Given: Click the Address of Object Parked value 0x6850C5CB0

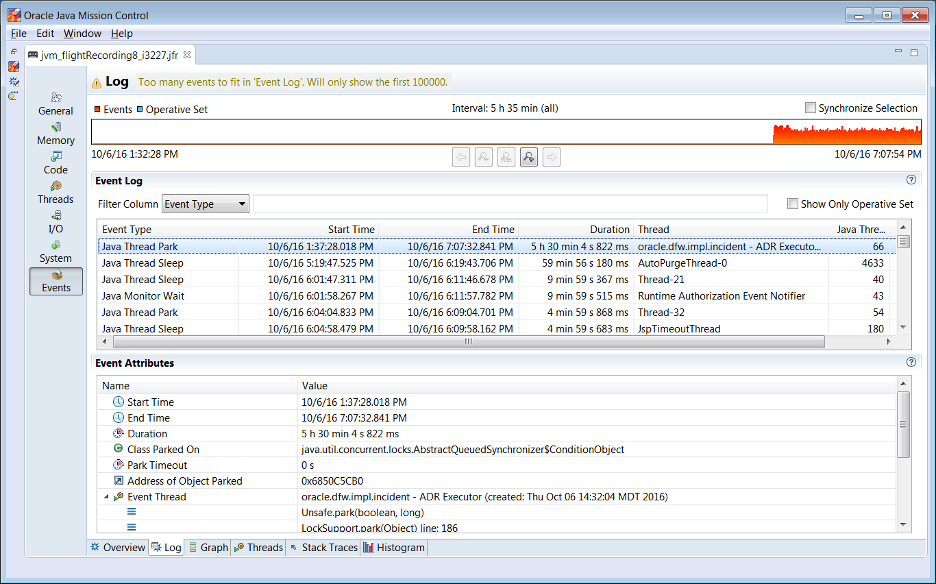Looking at the screenshot, I should tap(332, 481).
